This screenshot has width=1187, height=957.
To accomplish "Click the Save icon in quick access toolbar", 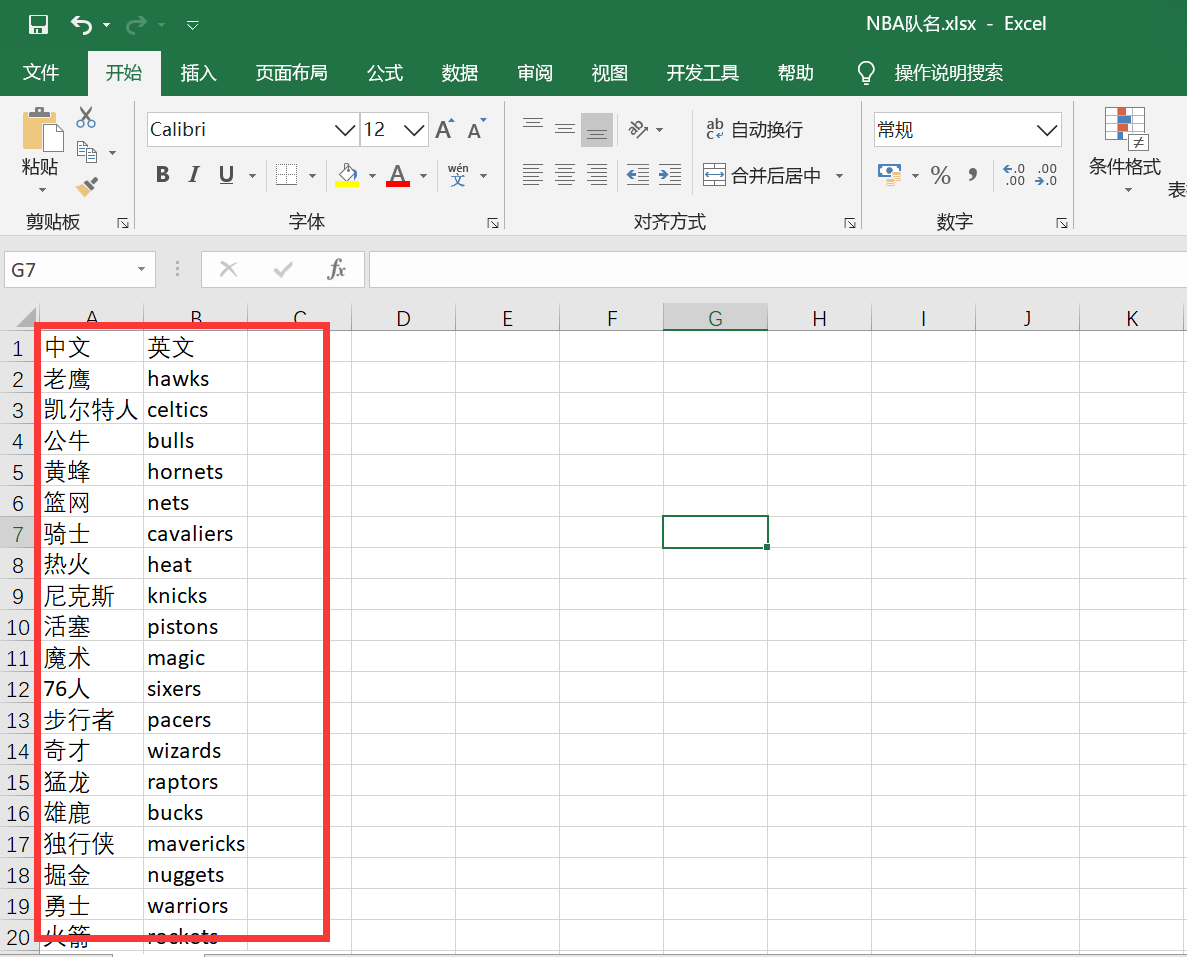I will 38,24.
